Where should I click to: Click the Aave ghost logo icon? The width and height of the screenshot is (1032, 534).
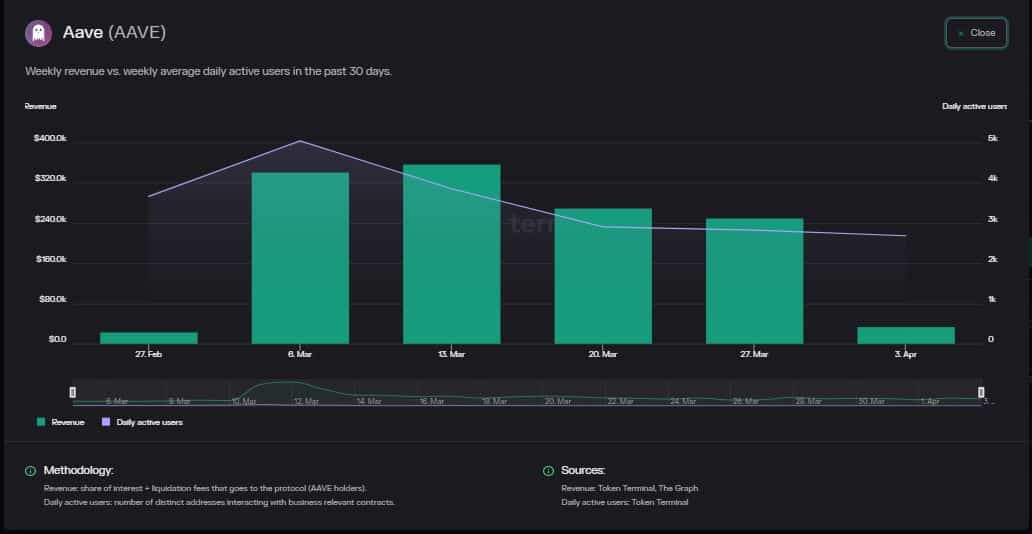click(39, 33)
